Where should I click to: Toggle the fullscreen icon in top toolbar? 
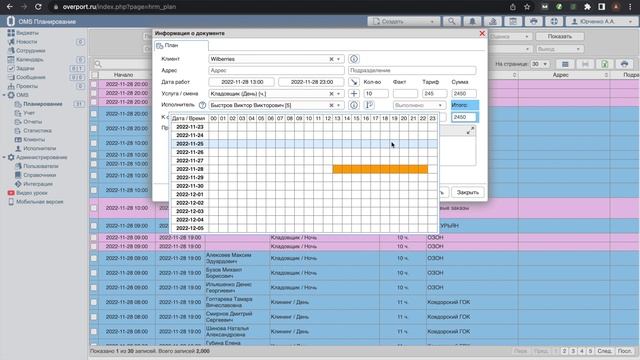(554, 21)
